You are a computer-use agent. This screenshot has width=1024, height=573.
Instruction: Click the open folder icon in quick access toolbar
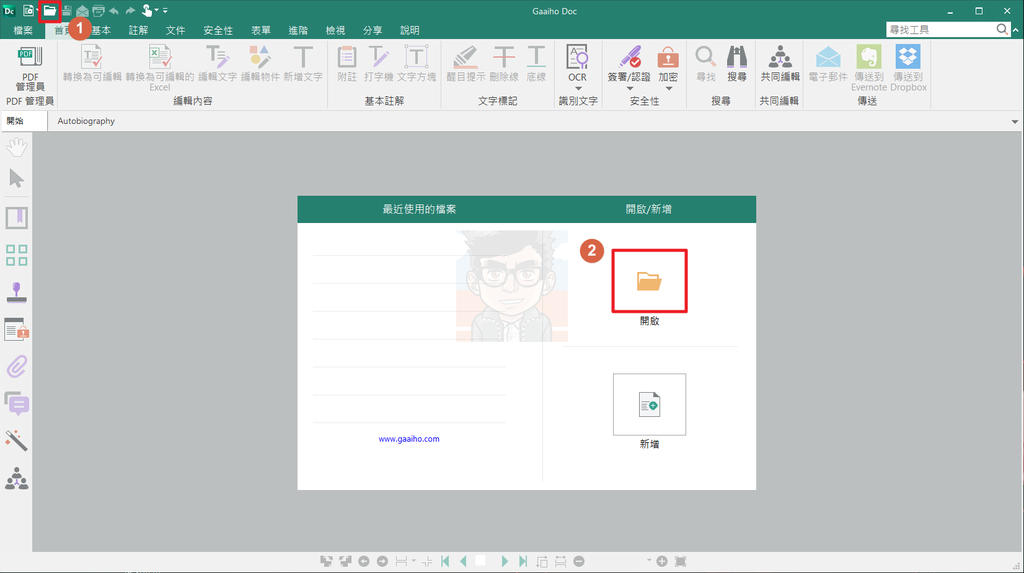tap(50, 10)
